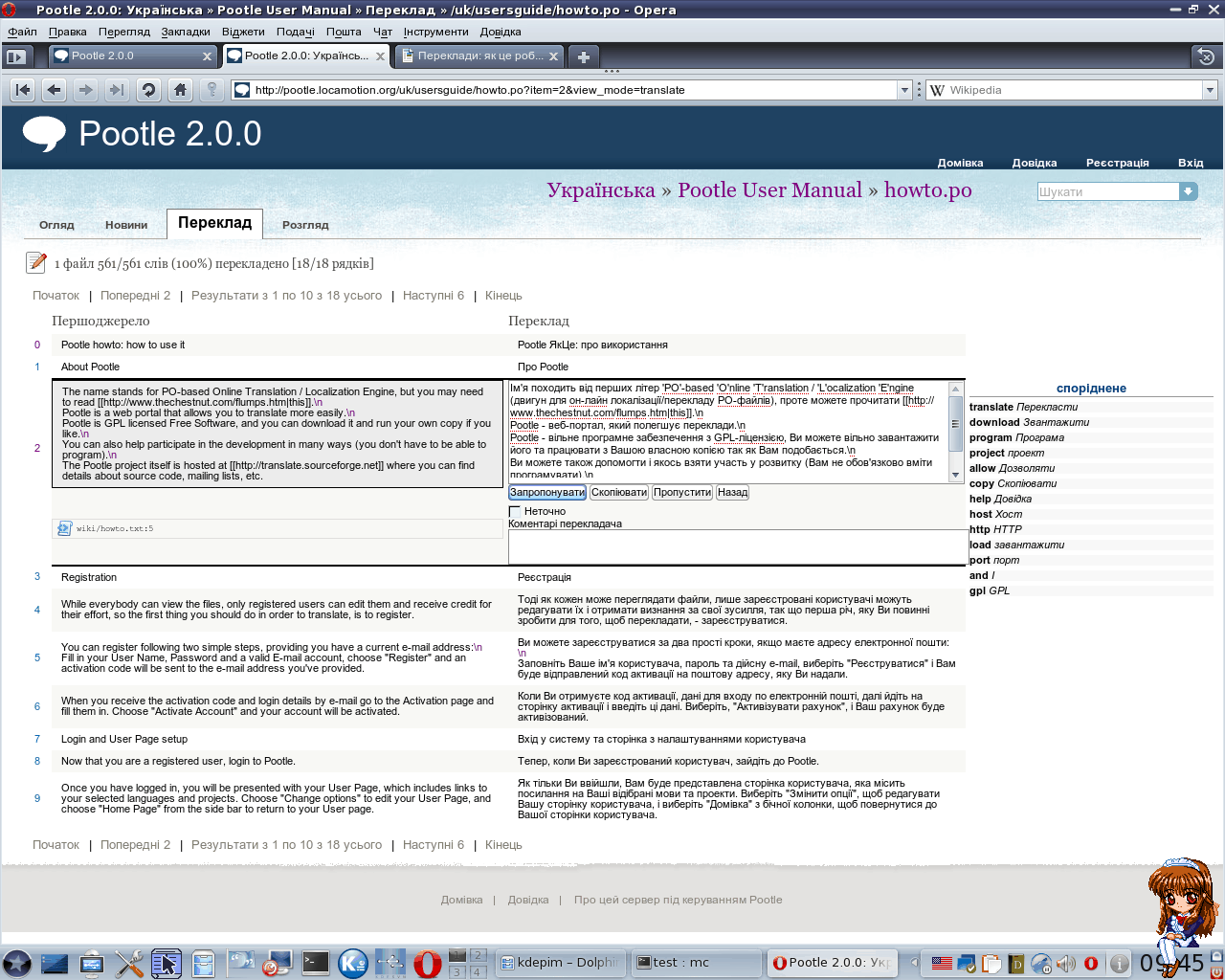Expand hidden system tray icons arrow
Image resolution: width=1225 pixels, height=980 pixels.
tap(915, 963)
